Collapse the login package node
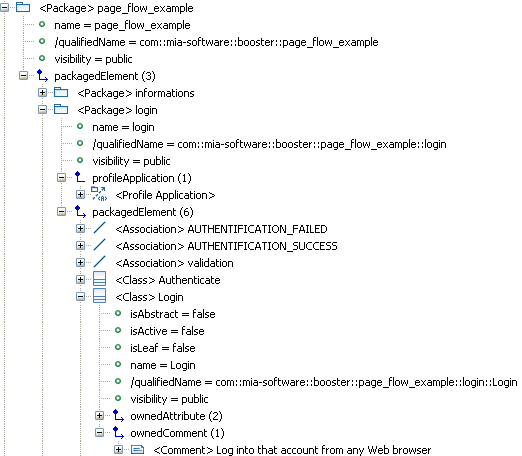The width and height of the screenshot is (522, 456). tap(42, 109)
